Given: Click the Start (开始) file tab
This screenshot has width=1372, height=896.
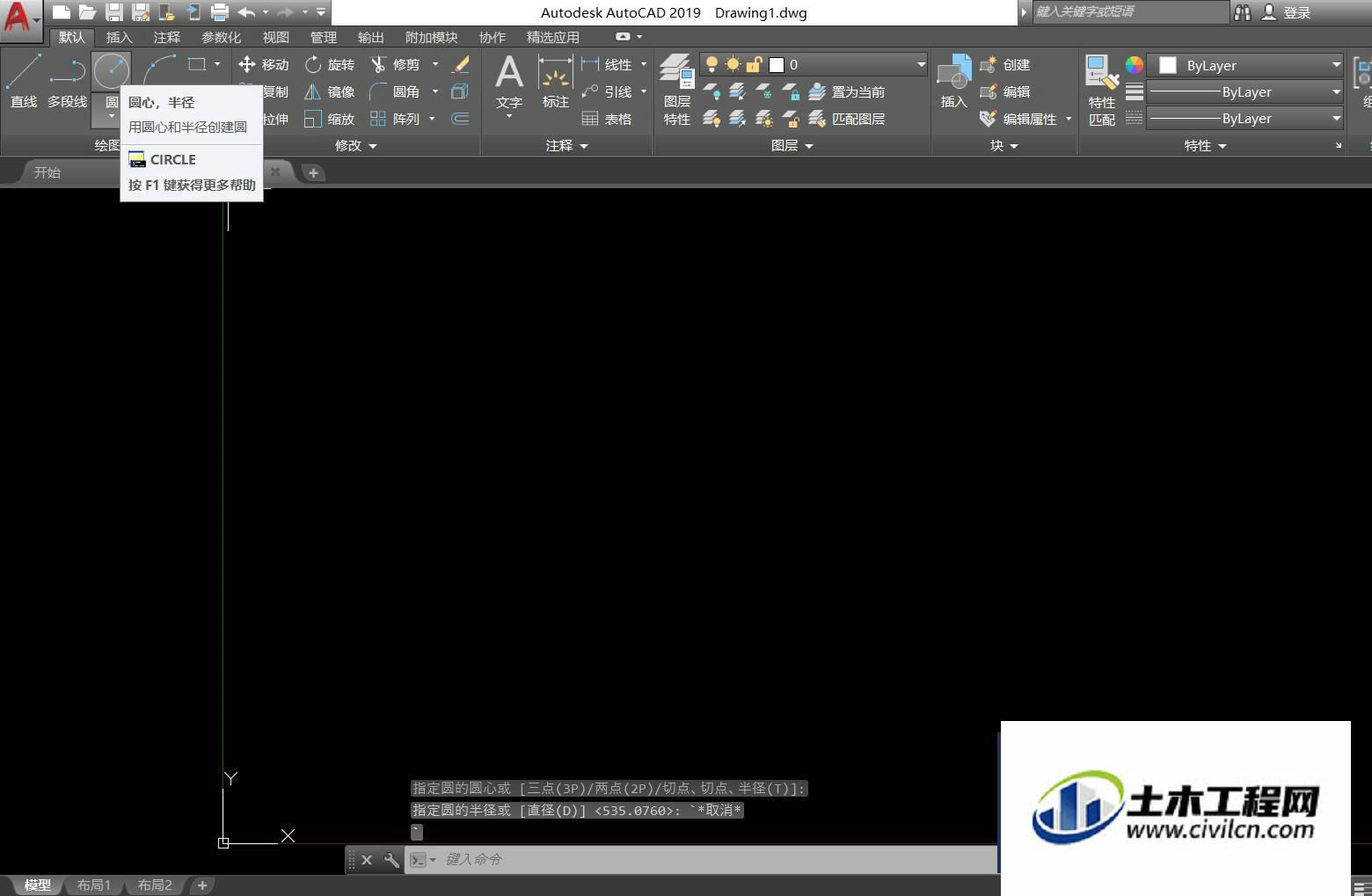Looking at the screenshot, I should click(x=47, y=172).
